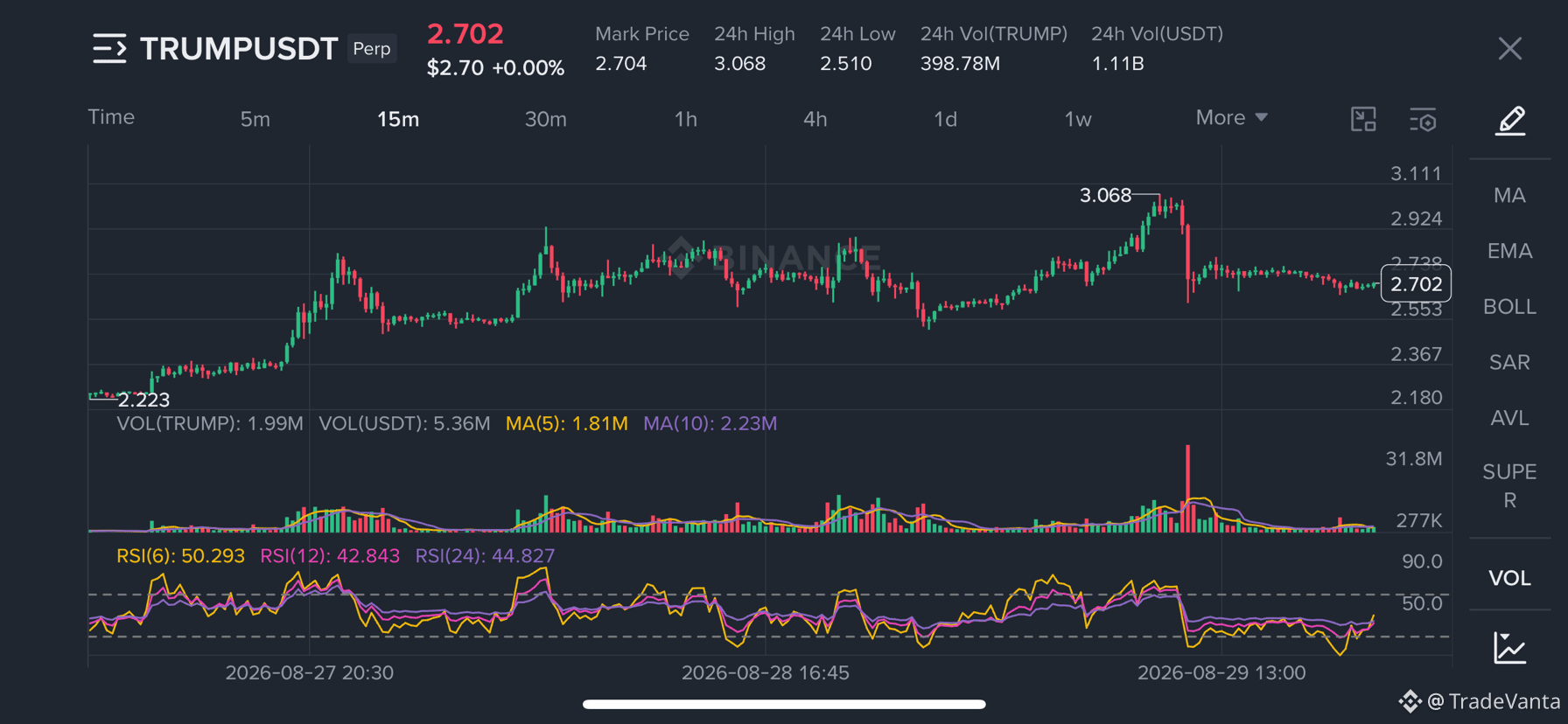Click the MA(10): 2.23M volume label

click(x=710, y=423)
